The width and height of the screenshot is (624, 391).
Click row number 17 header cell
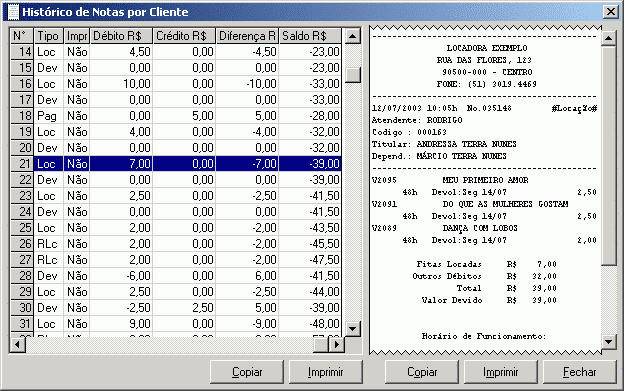22,100
